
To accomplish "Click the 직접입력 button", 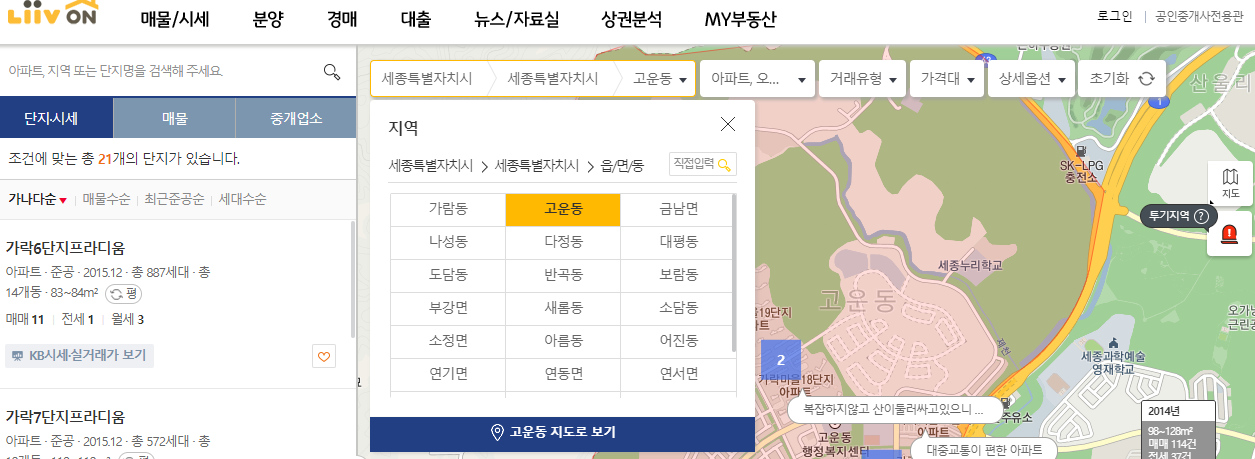I will [703, 164].
